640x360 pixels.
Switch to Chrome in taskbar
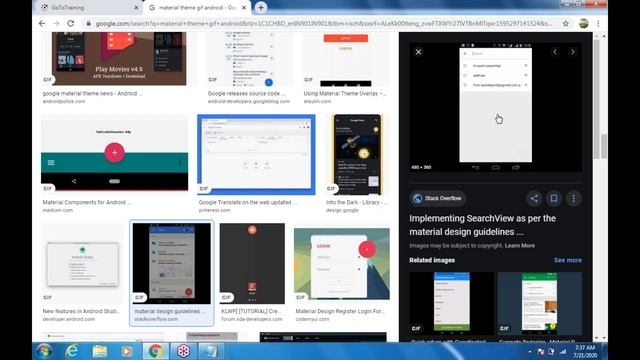click(156, 351)
